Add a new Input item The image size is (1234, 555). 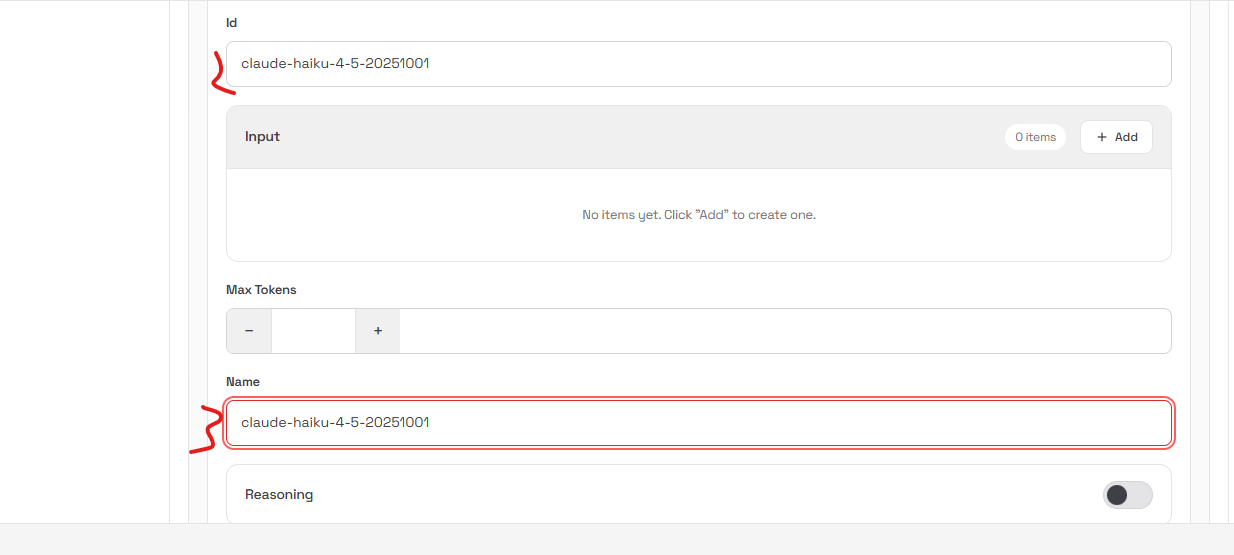click(1116, 137)
